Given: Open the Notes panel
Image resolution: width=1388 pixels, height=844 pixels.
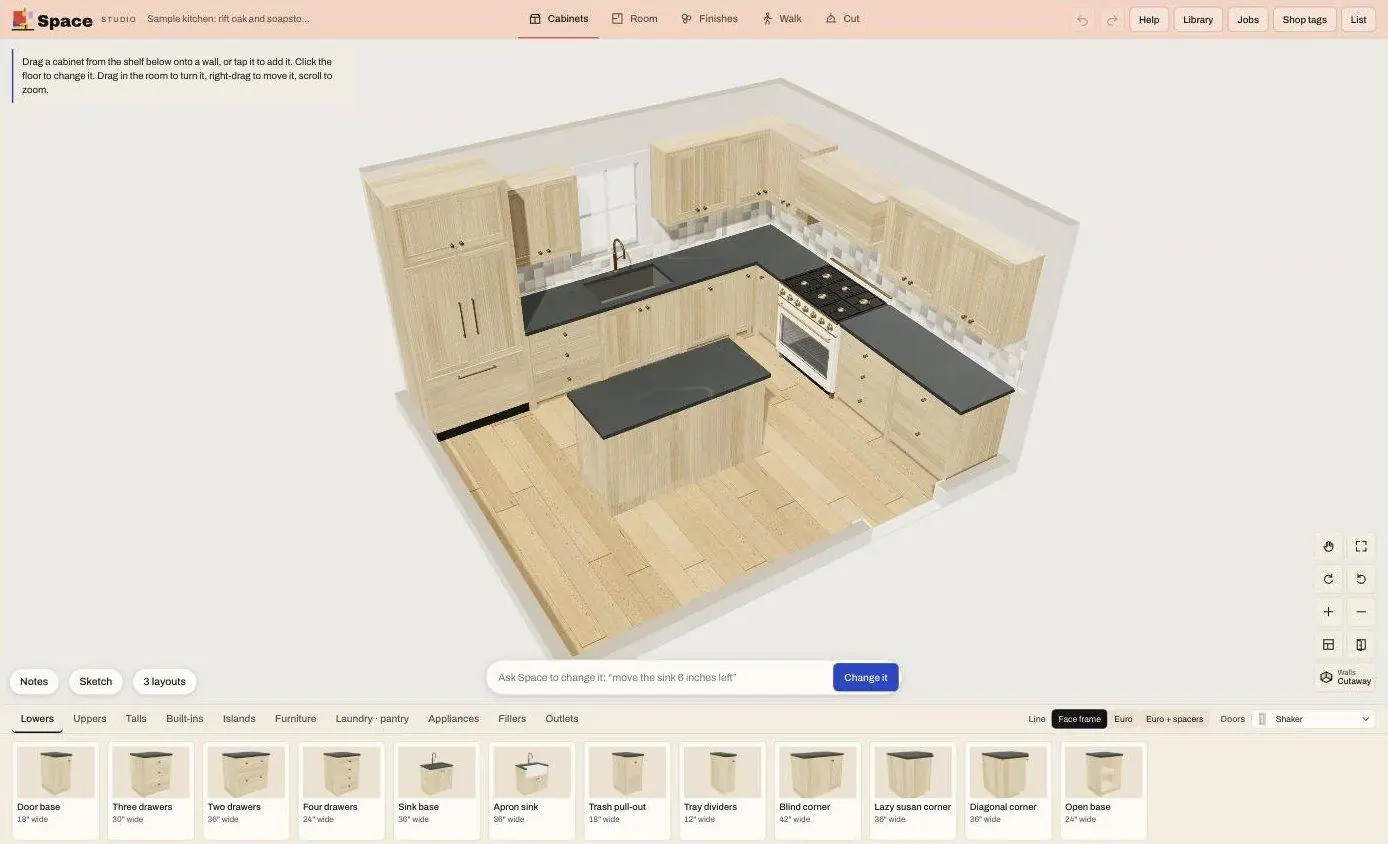Looking at the screenshot, I should click(x=34, y=682).
